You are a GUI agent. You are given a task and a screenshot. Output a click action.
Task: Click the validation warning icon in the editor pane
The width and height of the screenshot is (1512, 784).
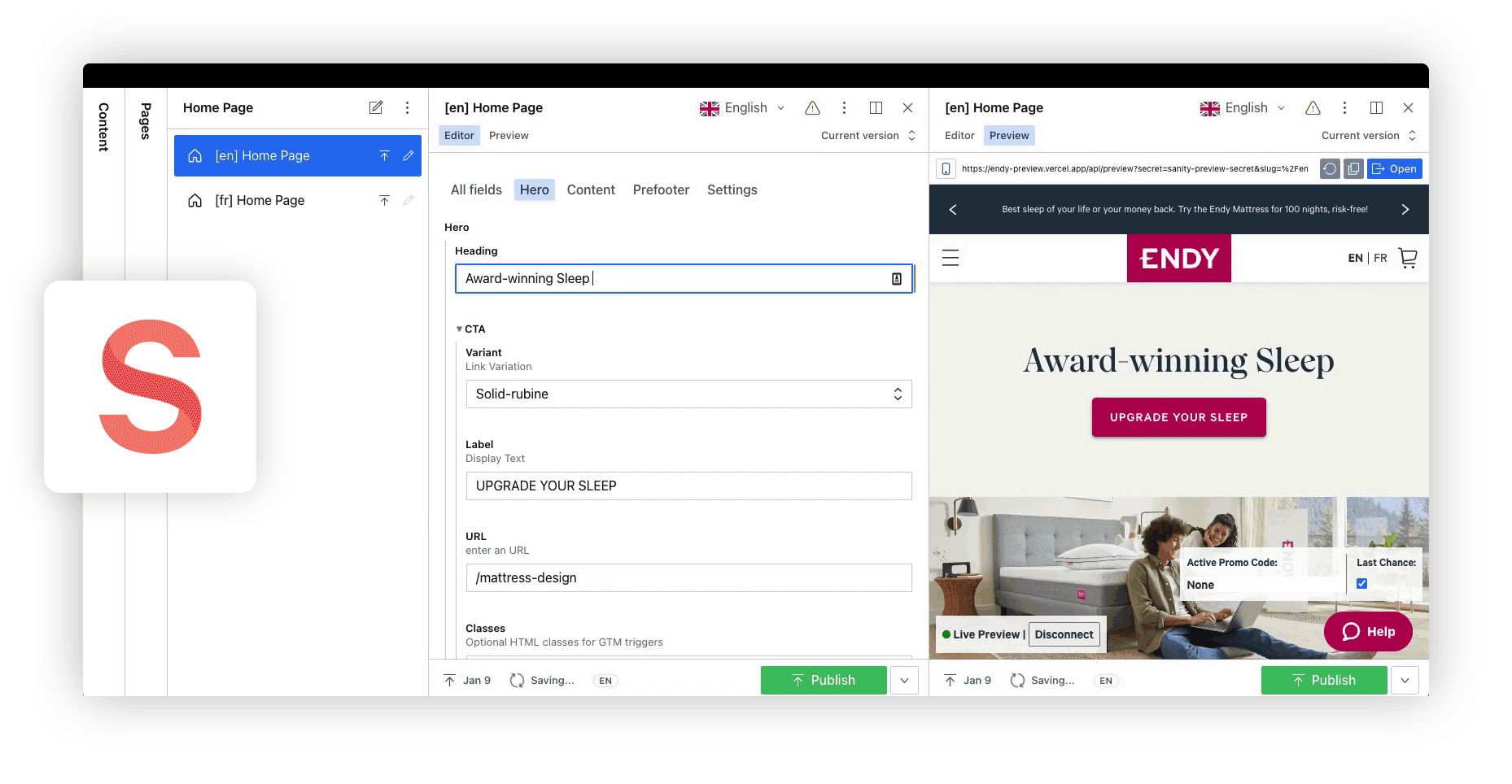click(811, 107)
